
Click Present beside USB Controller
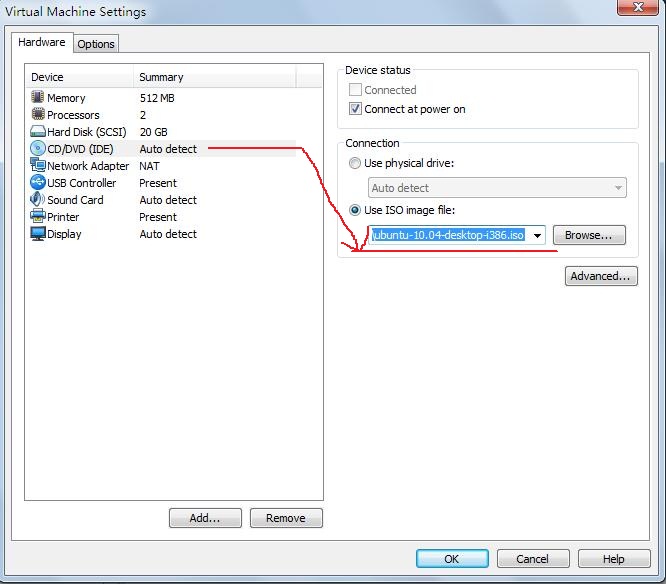158,183
